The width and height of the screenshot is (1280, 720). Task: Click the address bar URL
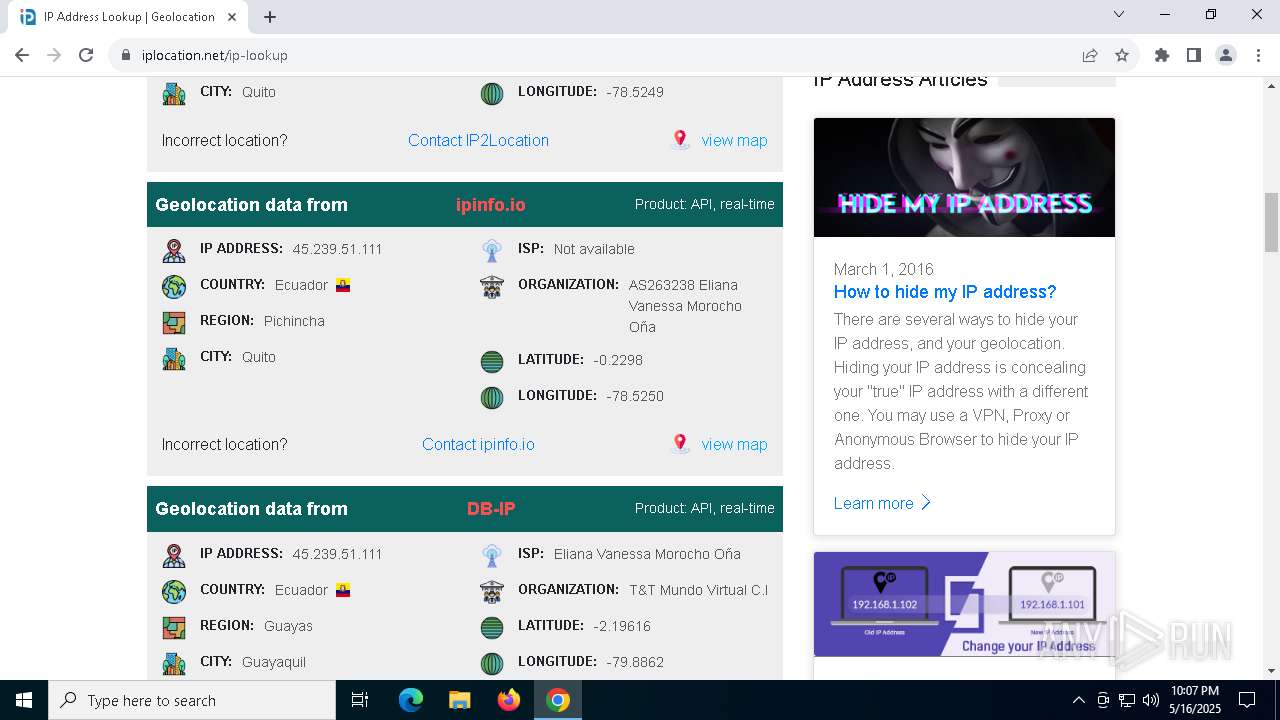pos(214,55)
